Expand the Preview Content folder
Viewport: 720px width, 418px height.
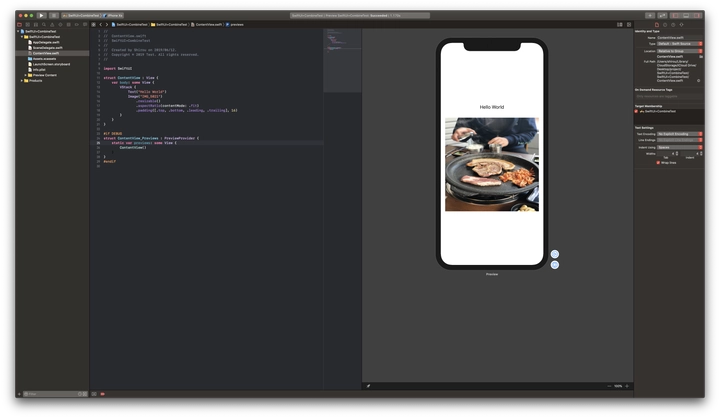(x=27, y=75)
